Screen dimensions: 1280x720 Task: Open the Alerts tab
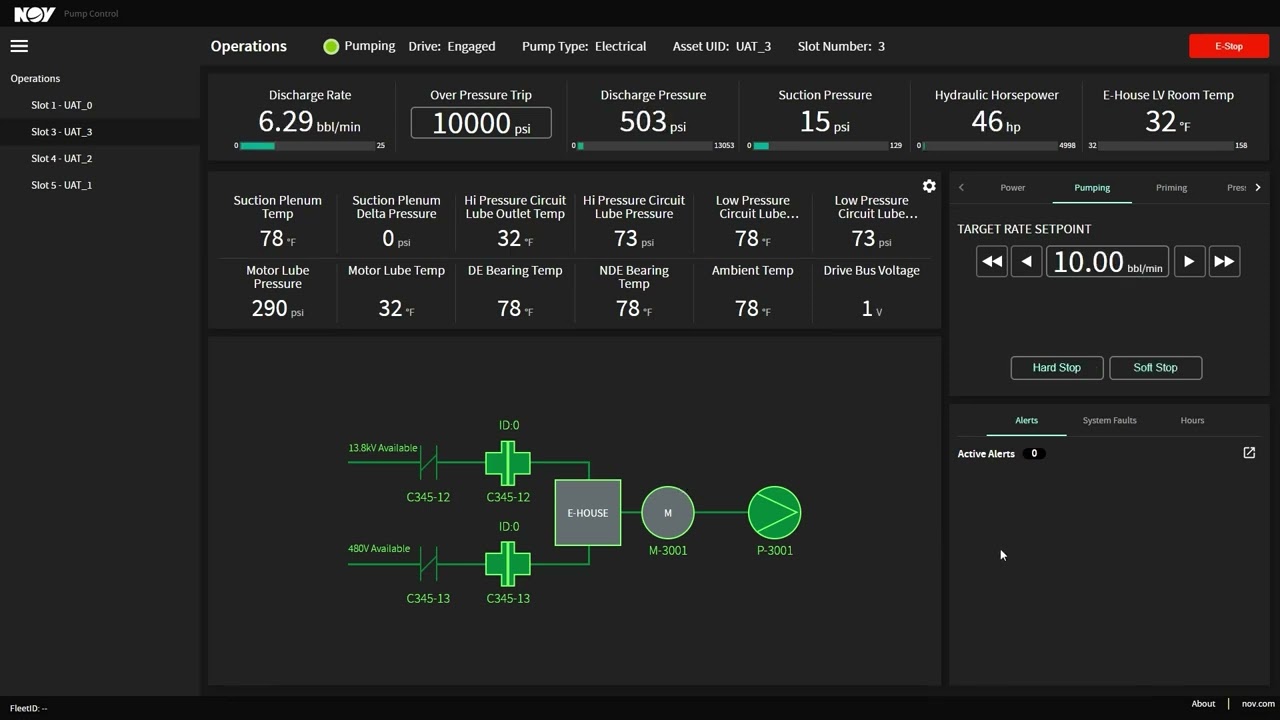(x=1027, y=420)
